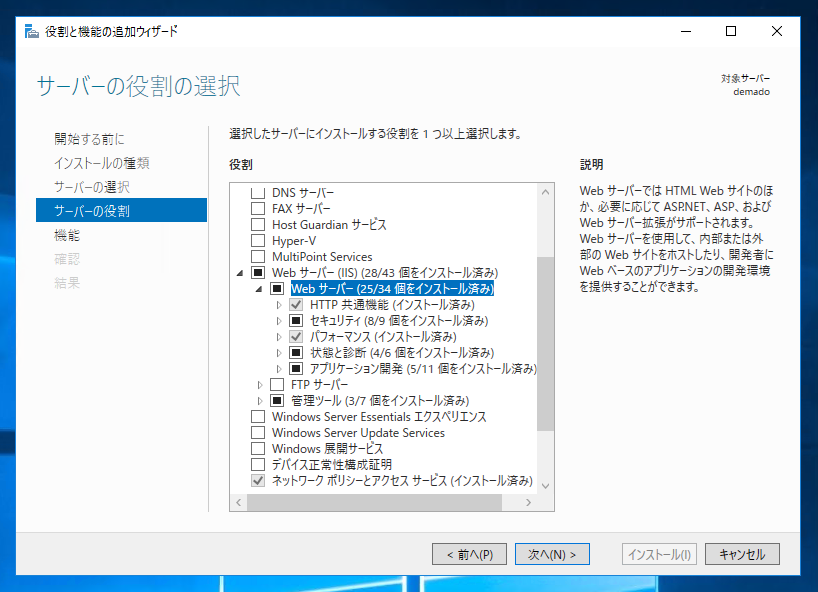Click the 次へ(N) > button
This screenshot has width=818, height=592.
point(552,554)
